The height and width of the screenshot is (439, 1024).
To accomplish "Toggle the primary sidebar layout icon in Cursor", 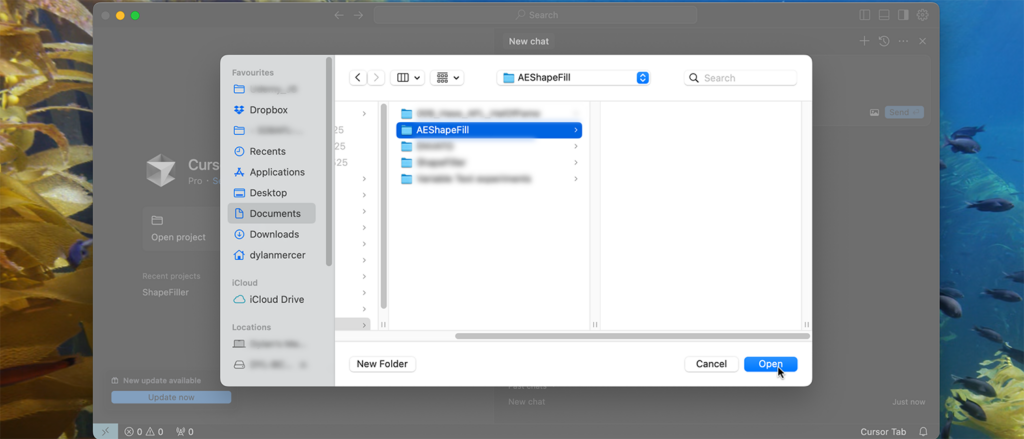I will point(865,15).
